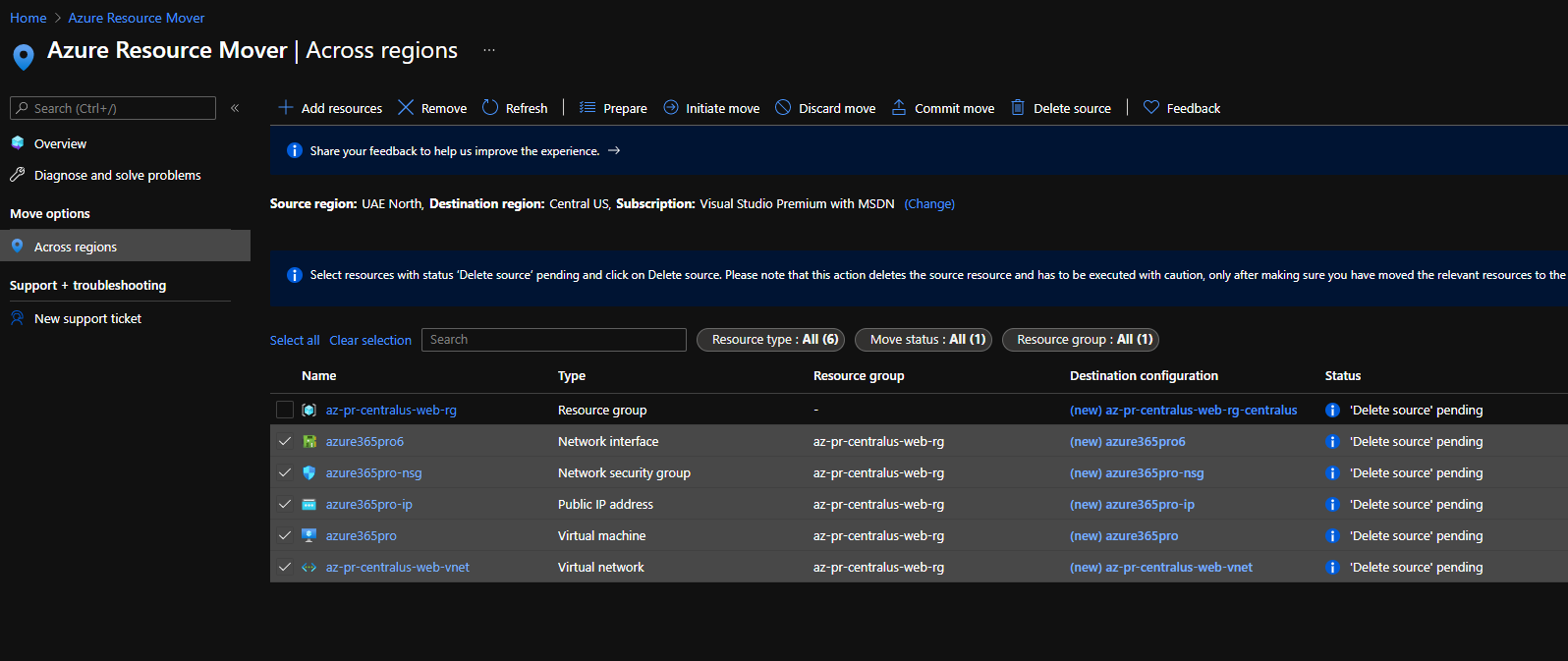Screen dimensions: 1568x661
Task: Click the 'Network security group' type cell
Action: pos(624,472)
